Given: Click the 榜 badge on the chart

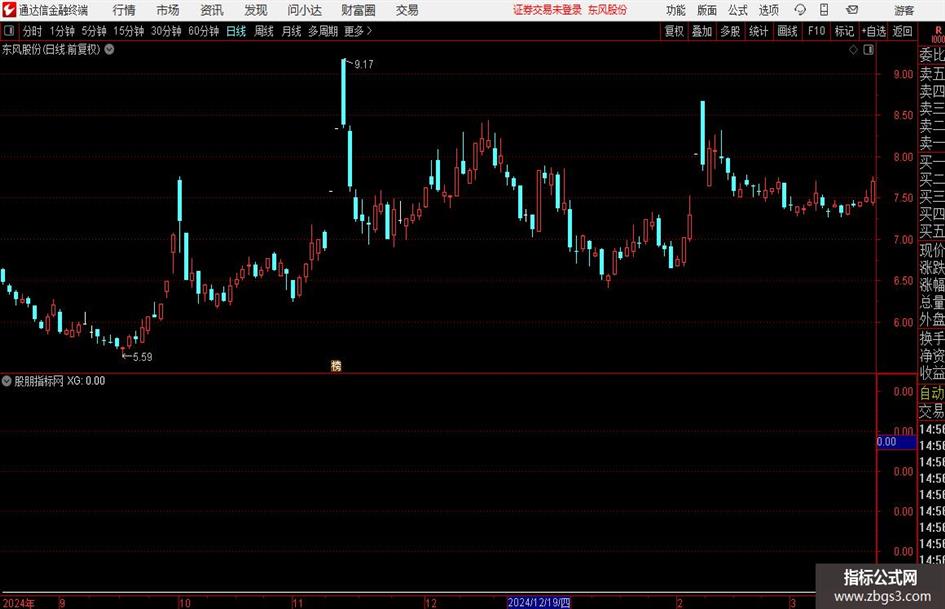Looking at the screenshot, I should coord(336,365).
